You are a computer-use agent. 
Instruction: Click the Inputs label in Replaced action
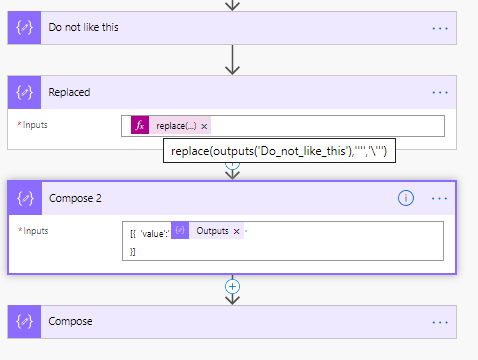pyautogui.click(x=35, y=125)
